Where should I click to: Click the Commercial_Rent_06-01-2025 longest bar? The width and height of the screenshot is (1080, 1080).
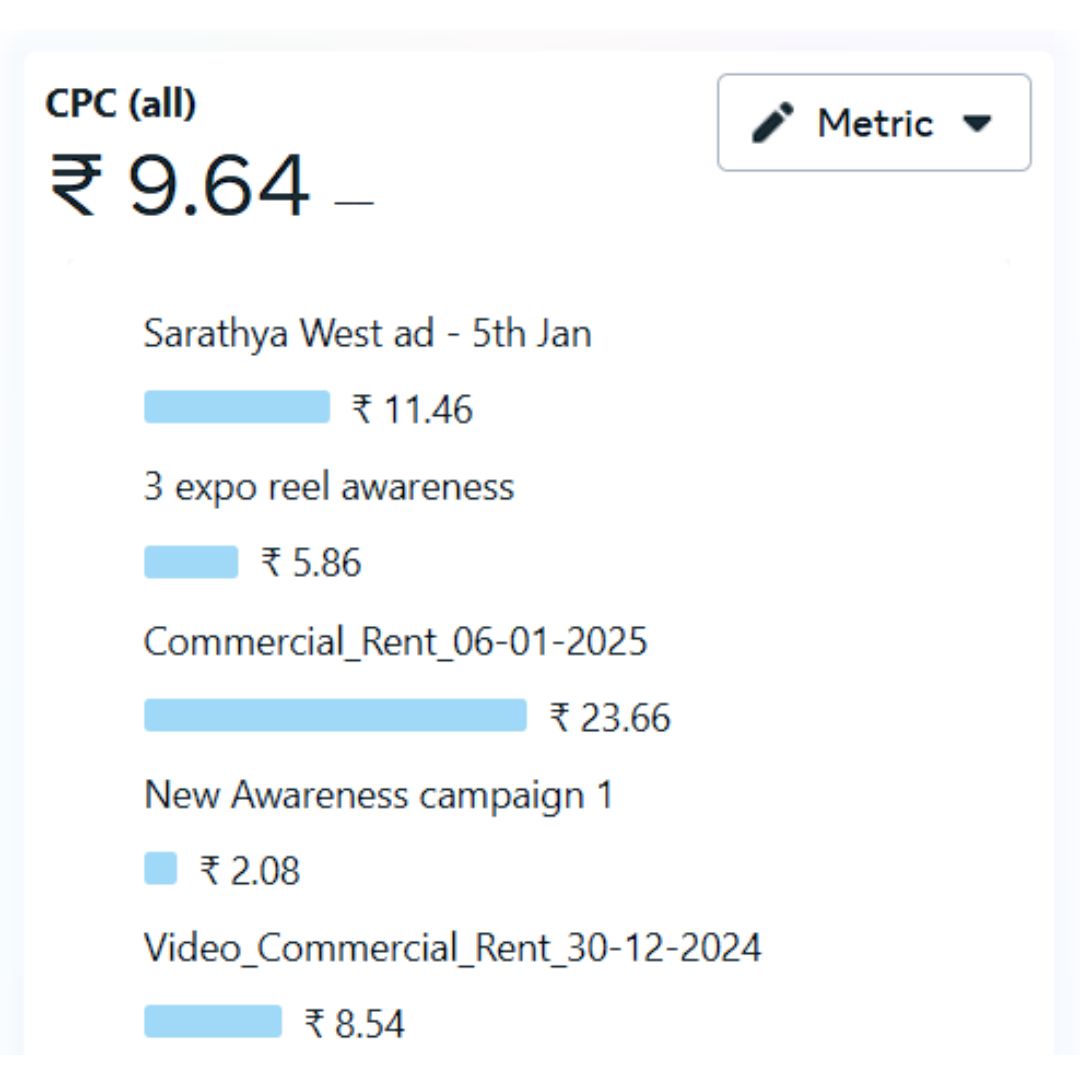click(x=335, y=715)
